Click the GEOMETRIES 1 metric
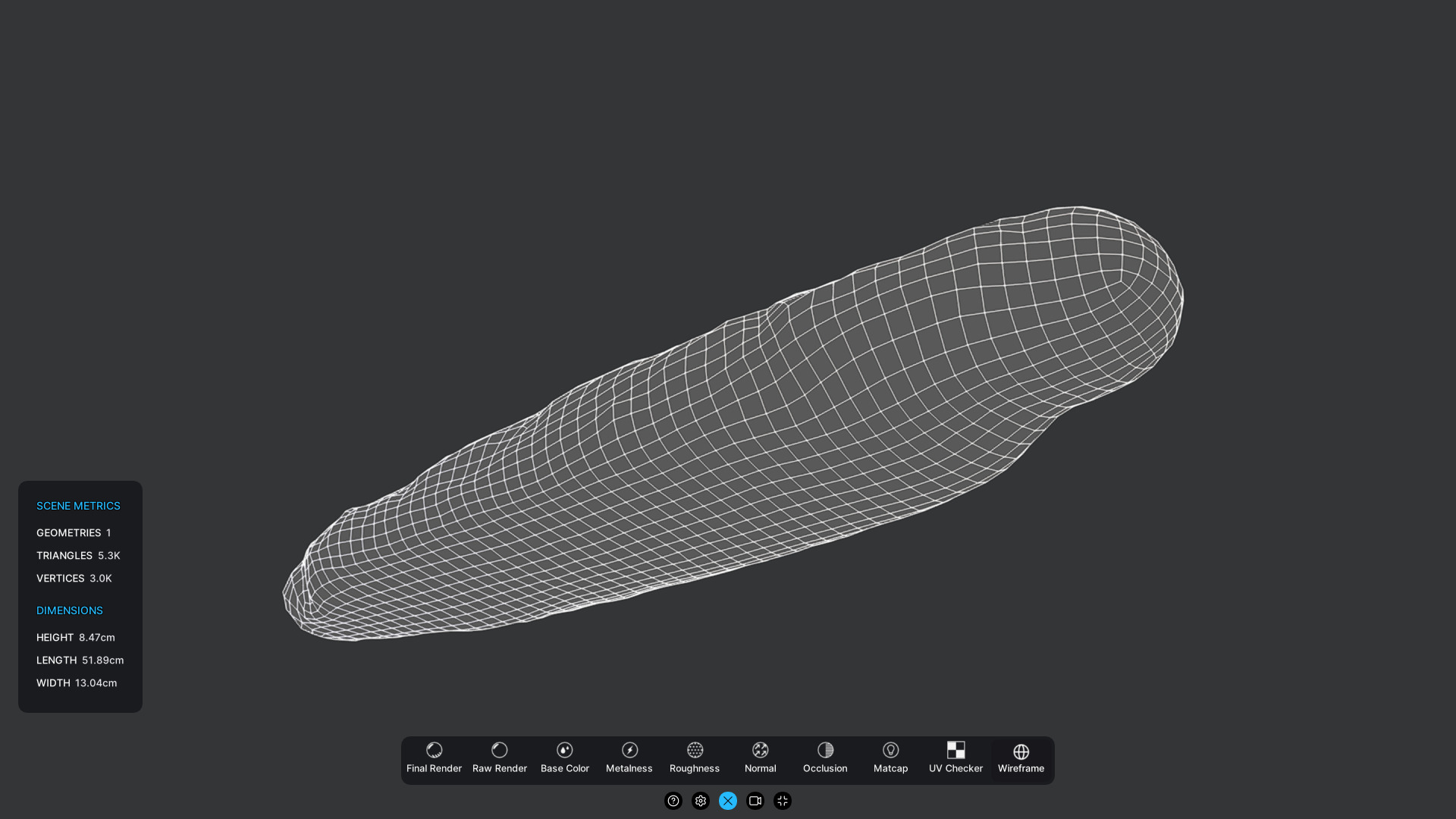The image size is (1456, 819). pyautogui.click(x=74, y=533)
